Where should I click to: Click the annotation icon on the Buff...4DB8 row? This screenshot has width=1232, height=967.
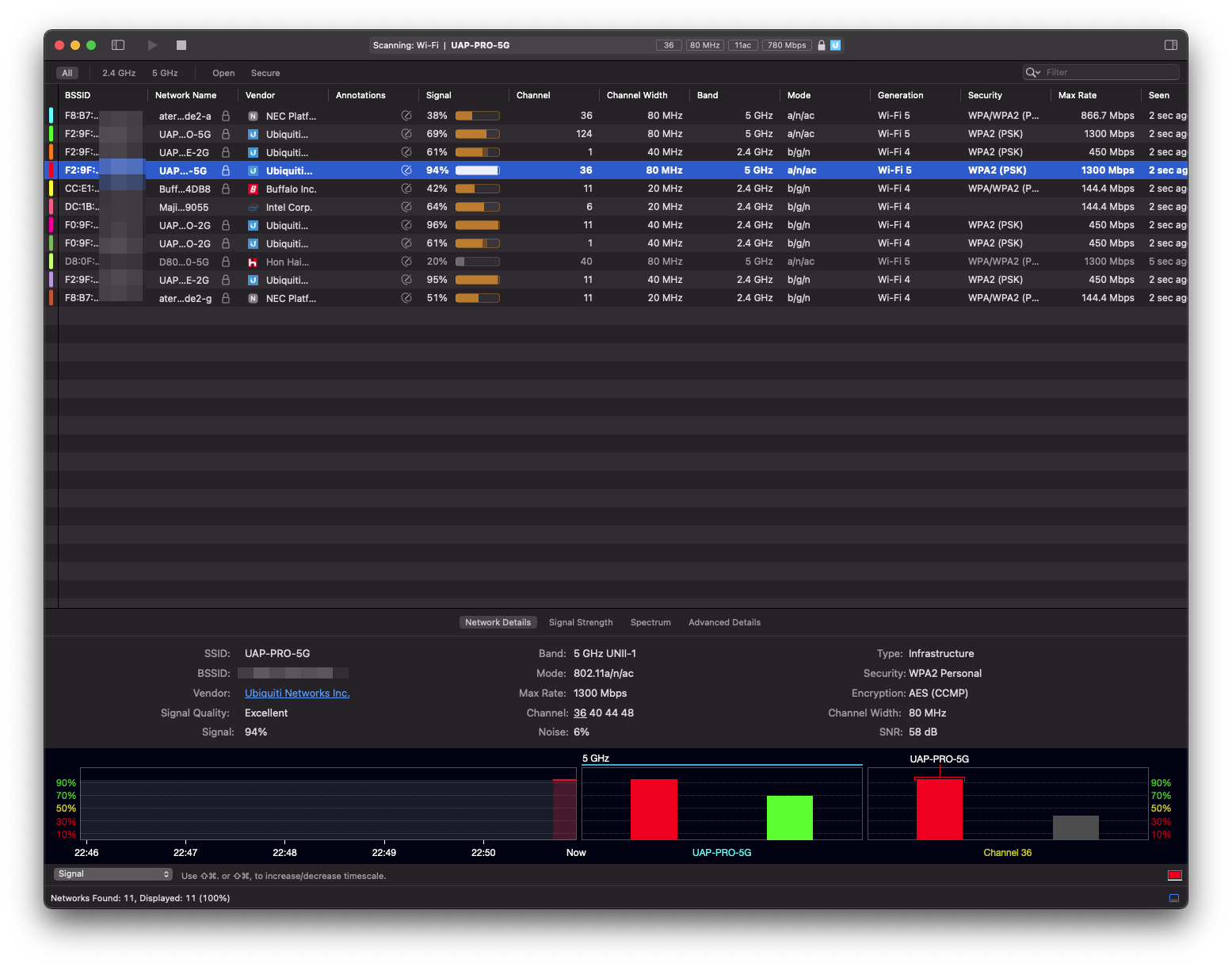(x=406, y=189)
